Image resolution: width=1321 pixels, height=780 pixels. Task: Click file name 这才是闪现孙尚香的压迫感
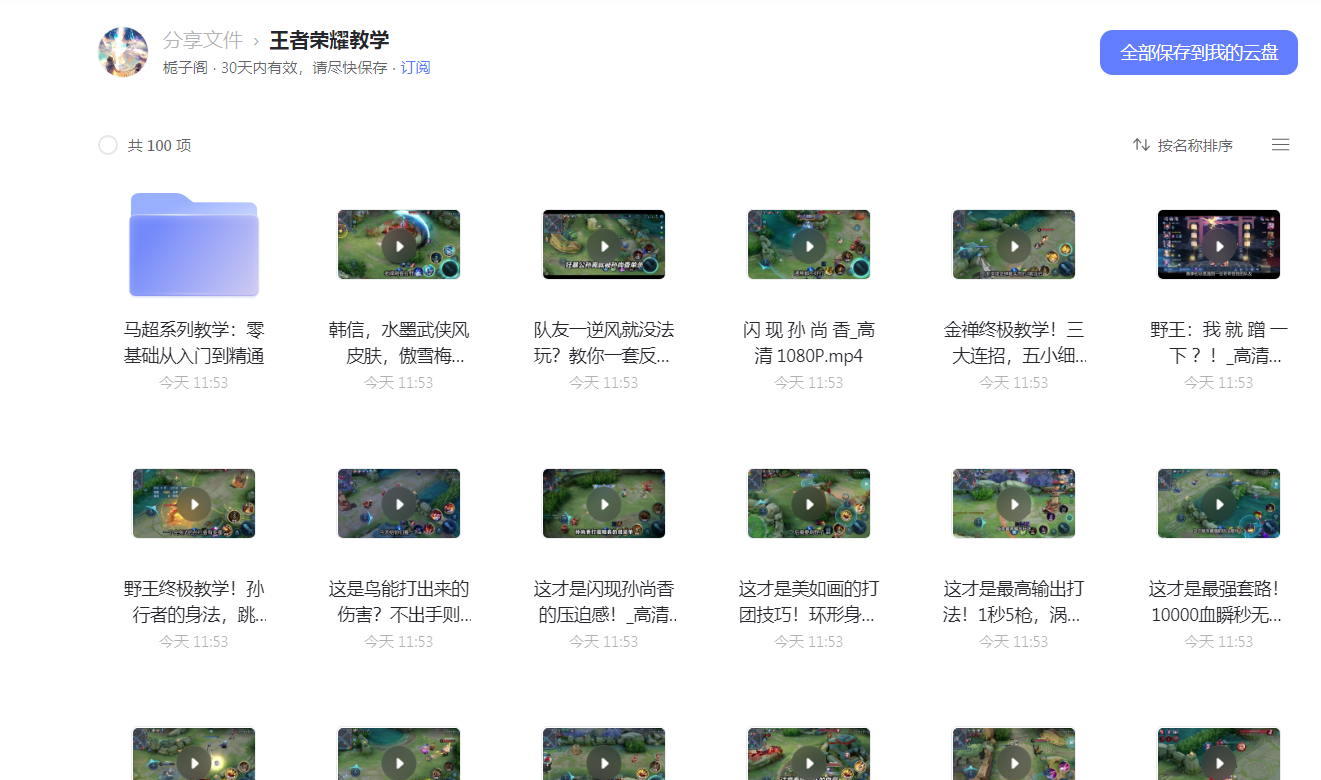(x=604, y=602)
